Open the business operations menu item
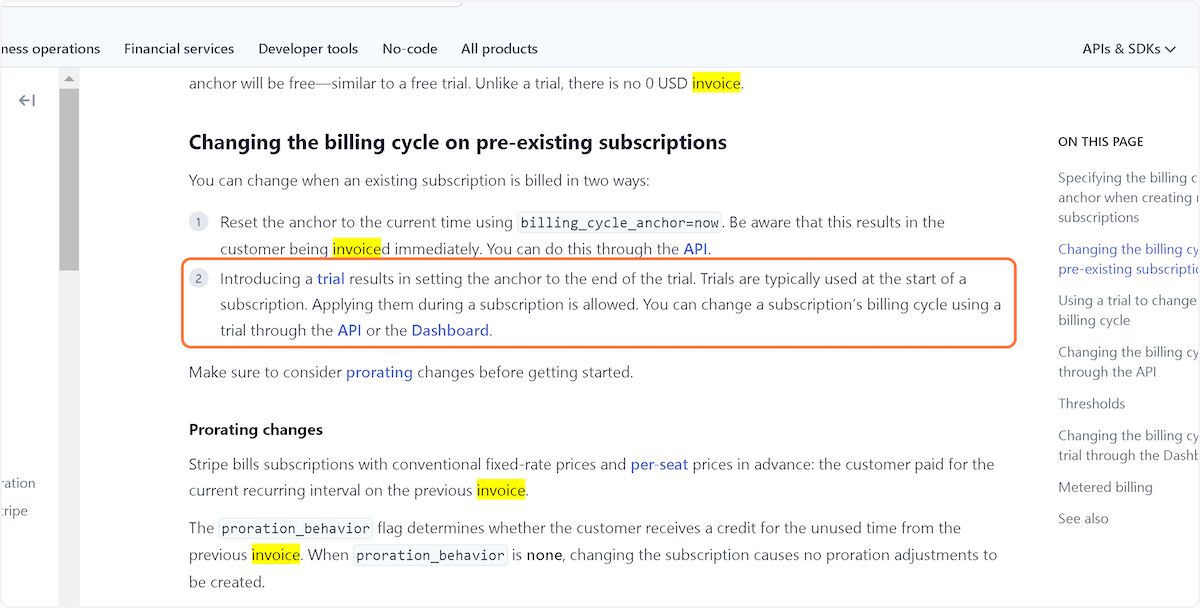Image resolution: width=1200 pixels, height=608 pixels. [x=50, y=48]
